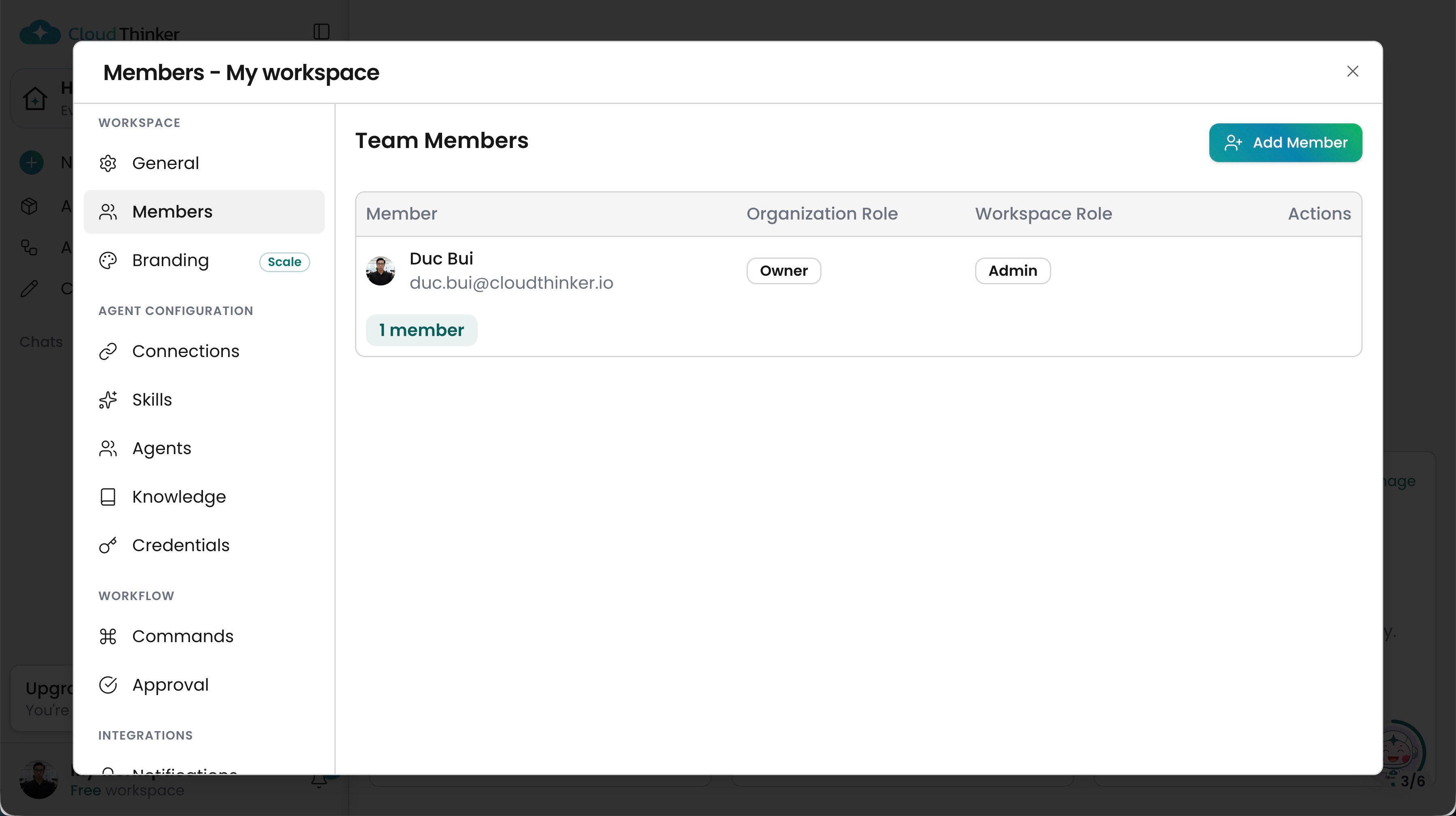Click the Duc Bui member name
The image size is (1456, 816).
[x=441, y=258]
